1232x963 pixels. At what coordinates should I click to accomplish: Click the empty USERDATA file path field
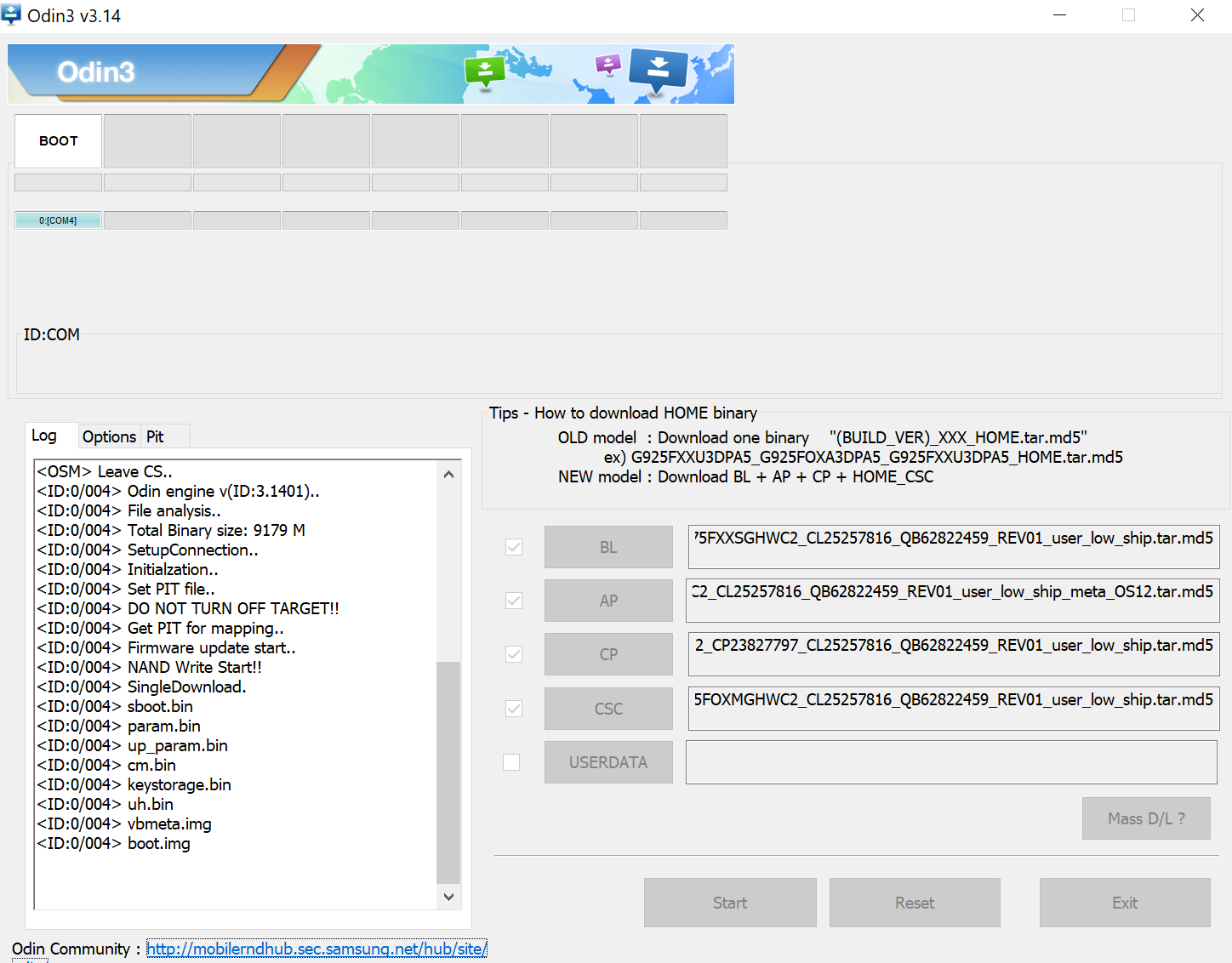(951, 762)
